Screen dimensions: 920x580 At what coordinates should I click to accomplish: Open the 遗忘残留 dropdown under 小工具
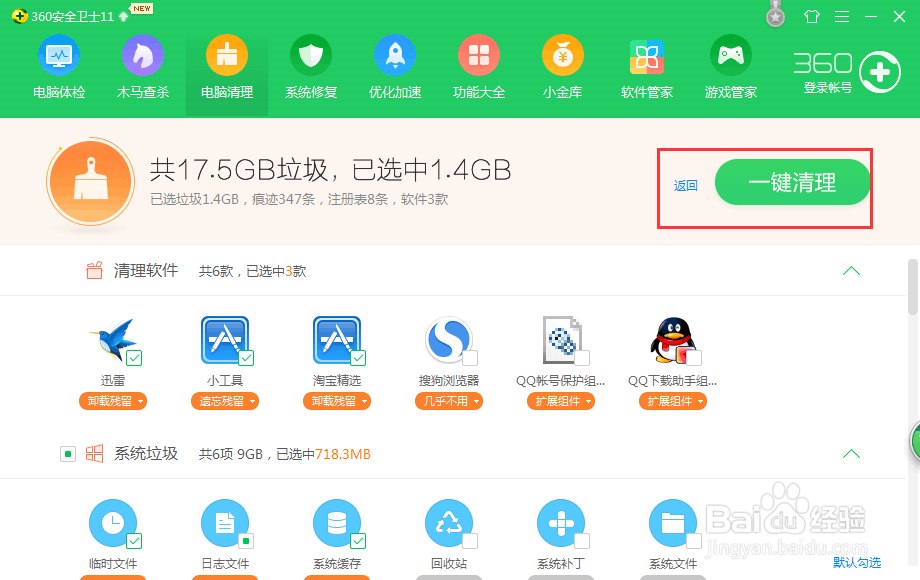point(225,401)
